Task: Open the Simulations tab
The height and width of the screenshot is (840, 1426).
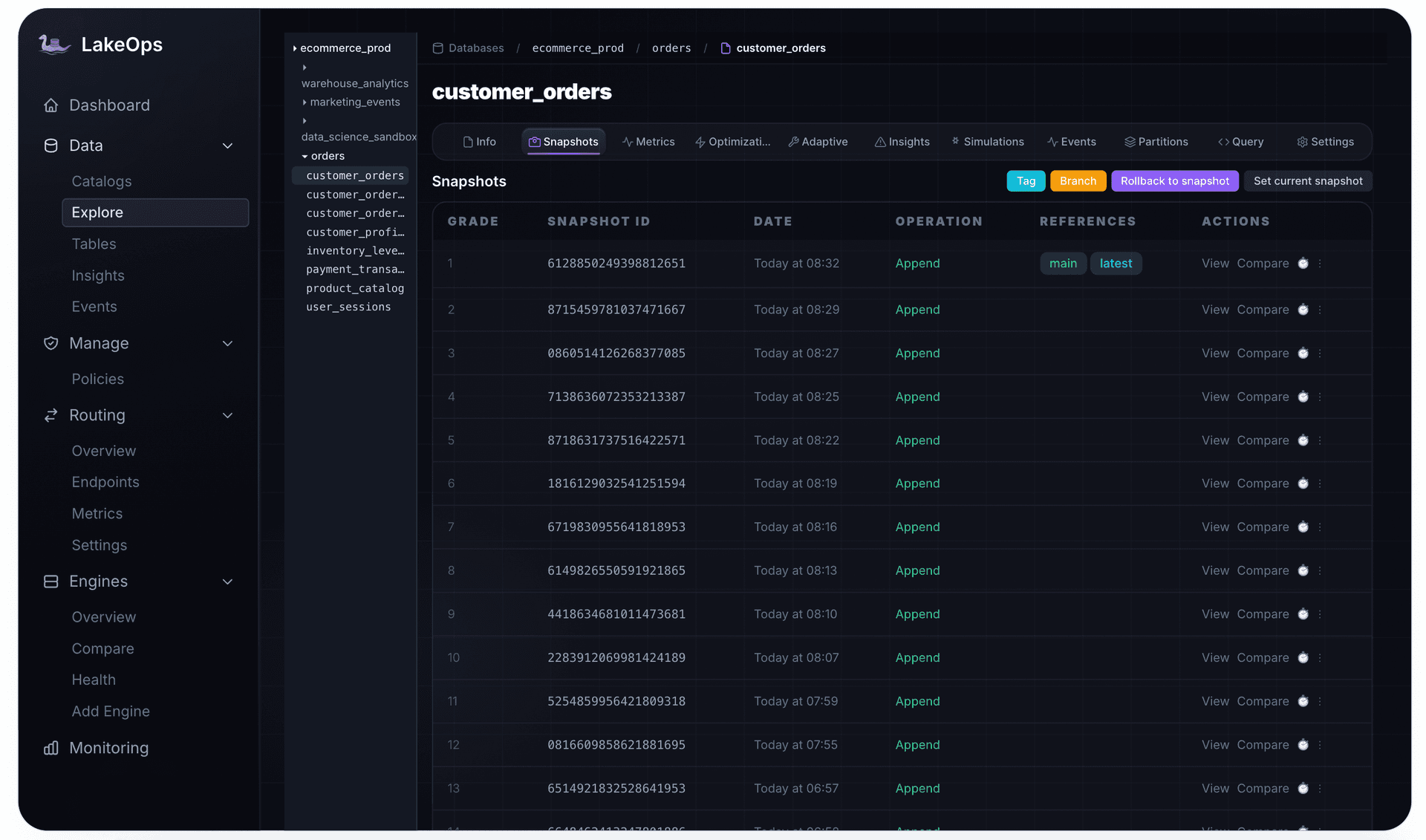Action: [x=988, y=142]
